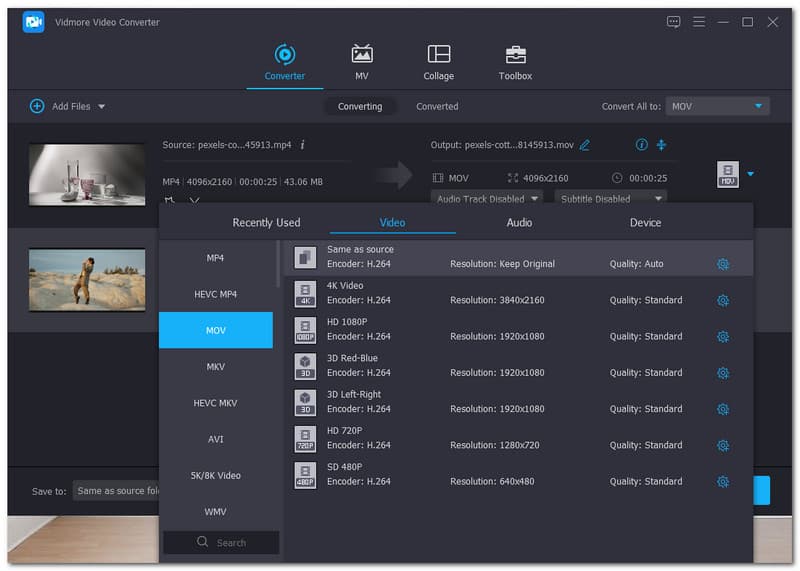The width and height of the screenshot is (800, 571).
Task: Show the Converted files list
Action: (x=437, y=106)
